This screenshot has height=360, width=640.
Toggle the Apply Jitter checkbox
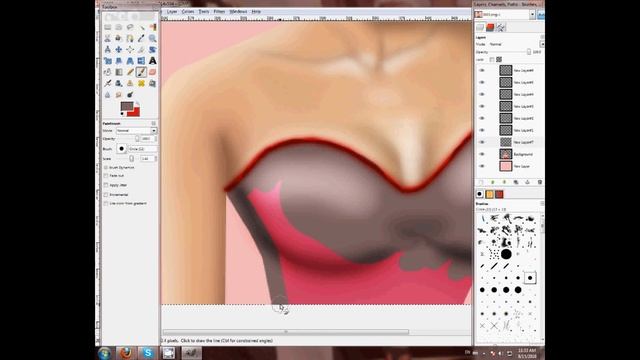pyautogui.click(x=106, y=185)
